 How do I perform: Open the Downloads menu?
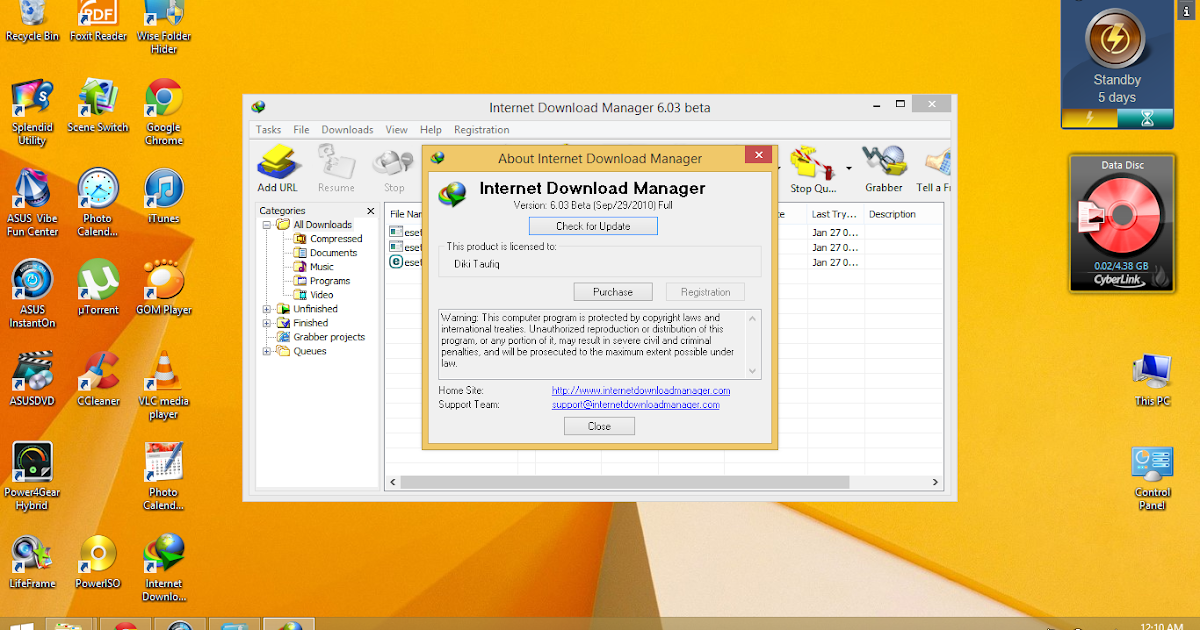347,130
